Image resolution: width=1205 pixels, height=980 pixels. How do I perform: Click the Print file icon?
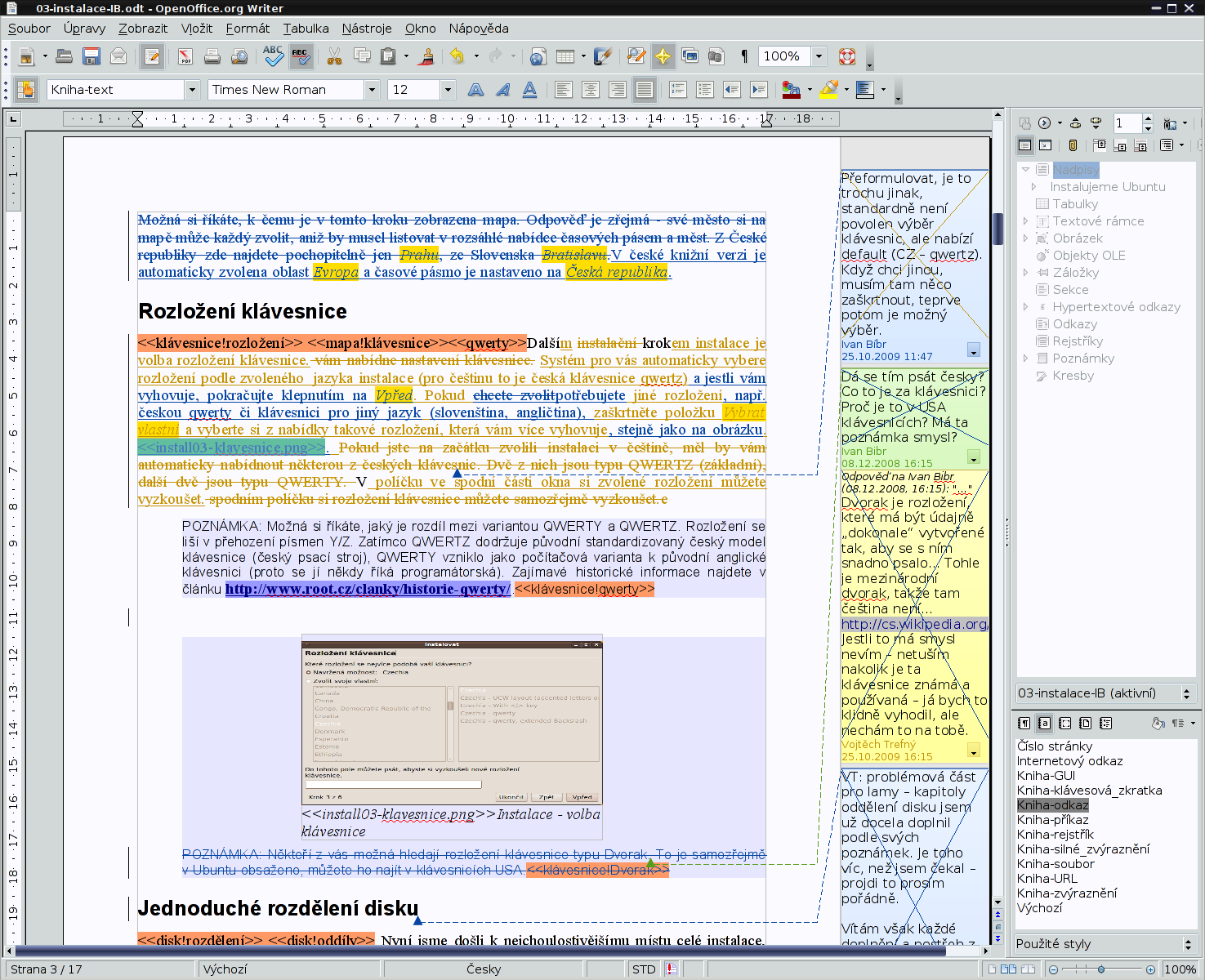[x=212, y=56]
